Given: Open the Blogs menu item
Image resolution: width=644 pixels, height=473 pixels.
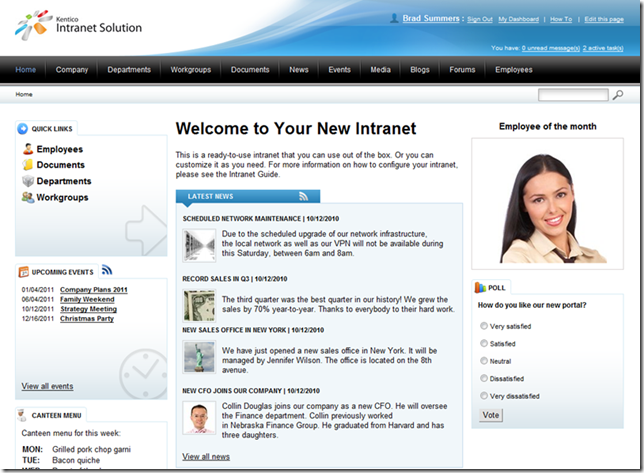Looking at the screenshot, I should pyautogui.click(x=420, y=69).
